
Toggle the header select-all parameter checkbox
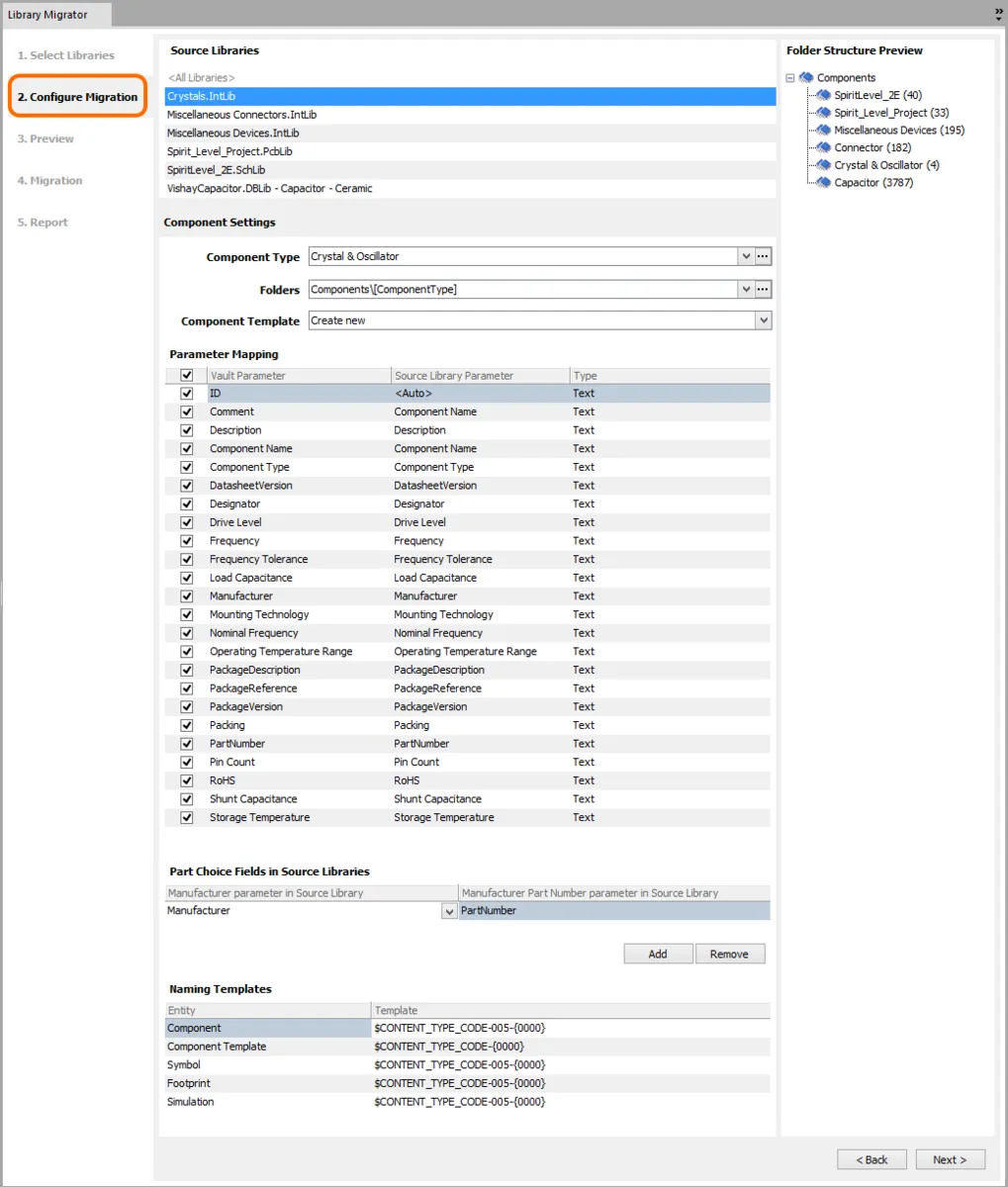point(186,376)
